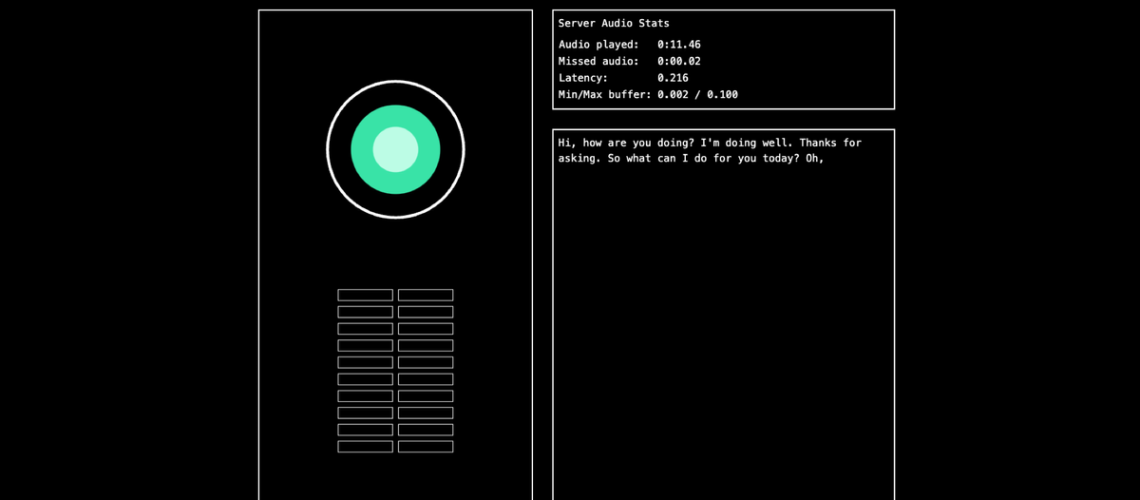Select the buffer value 0.002 / 0.100

698,95
